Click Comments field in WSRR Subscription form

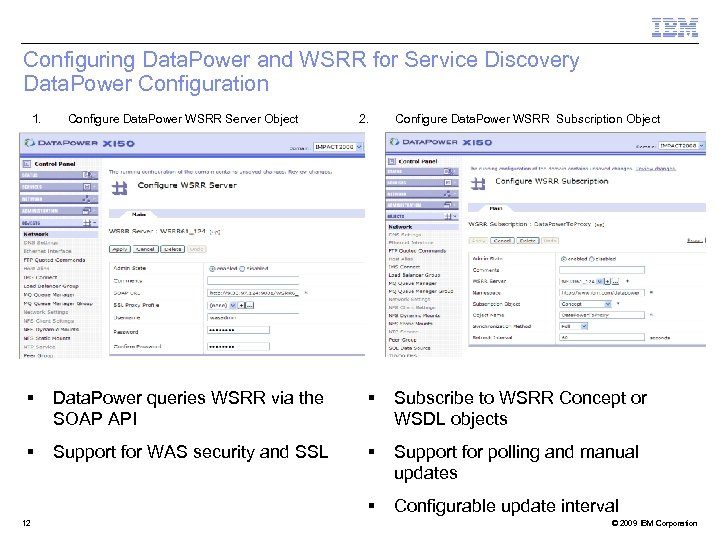click(x=602, y=270)
